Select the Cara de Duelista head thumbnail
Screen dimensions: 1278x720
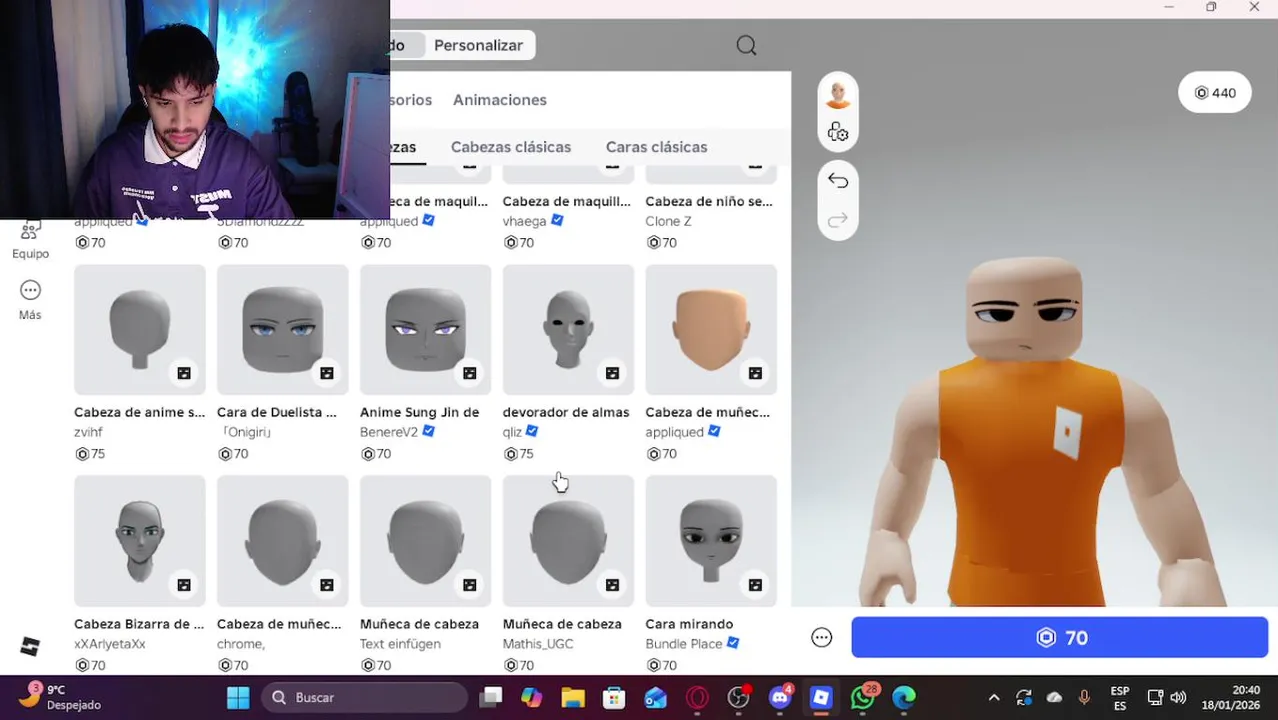point(283,330)
